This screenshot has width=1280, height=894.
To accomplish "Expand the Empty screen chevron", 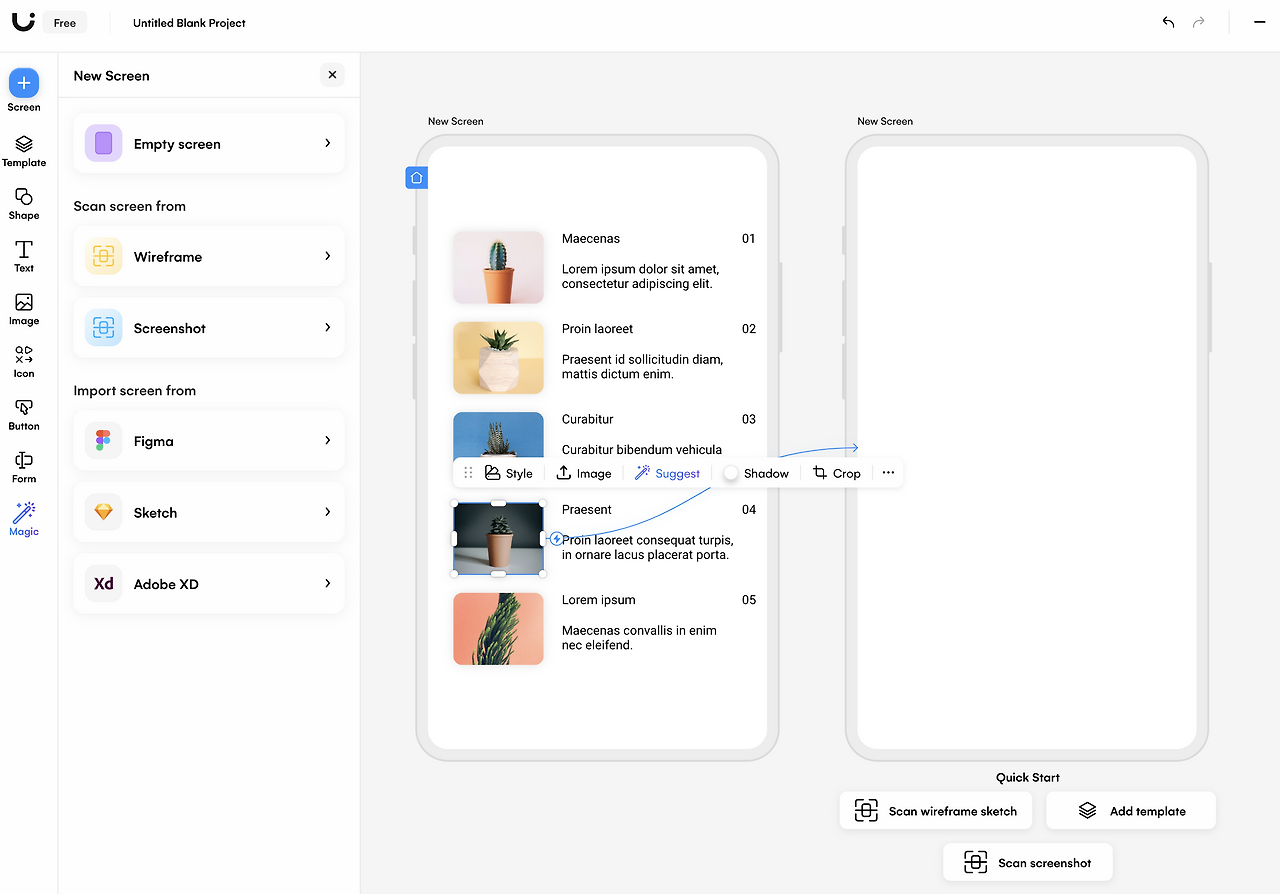I will (327, 143).
